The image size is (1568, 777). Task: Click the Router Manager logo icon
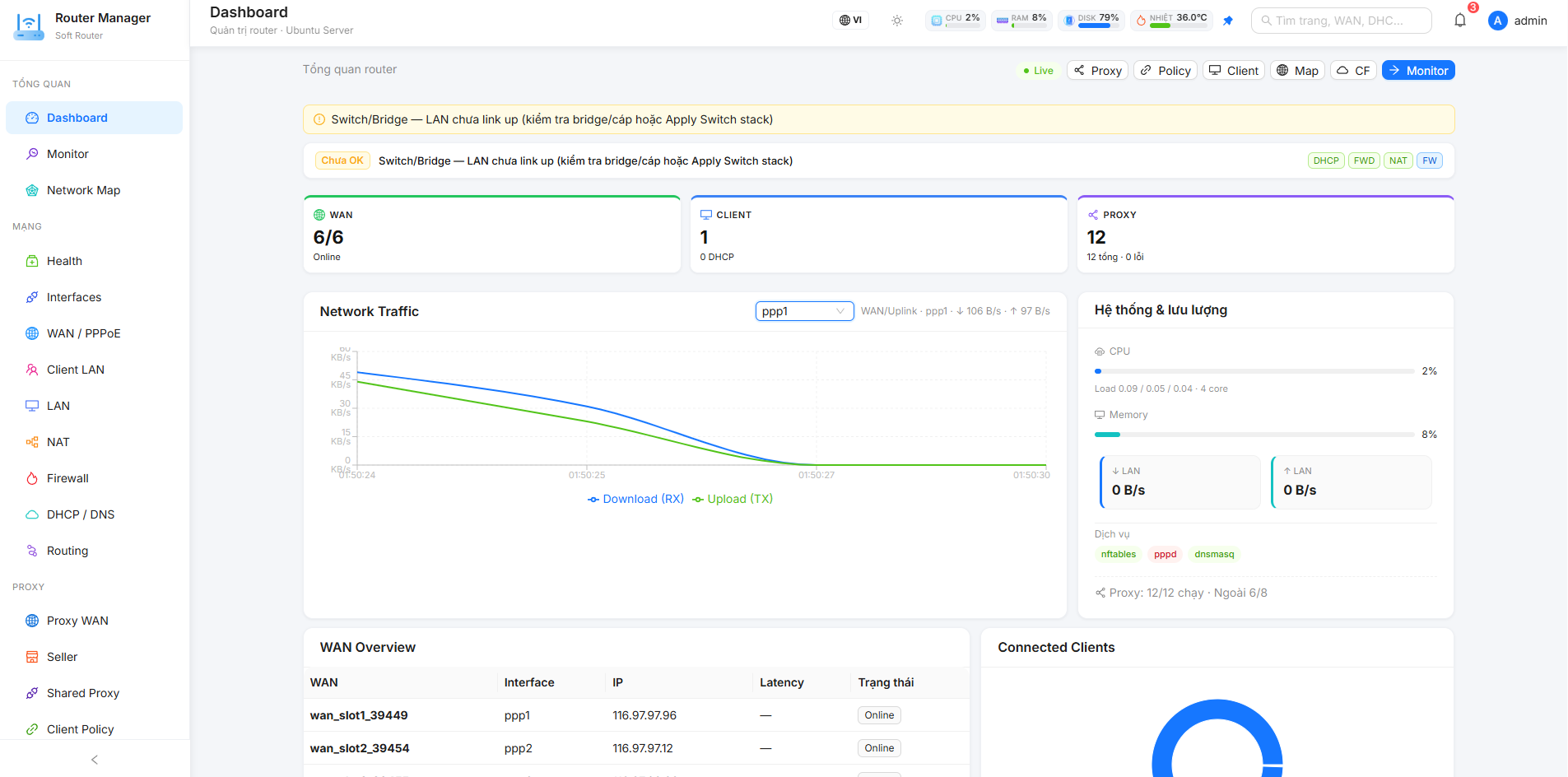point(29,26)
